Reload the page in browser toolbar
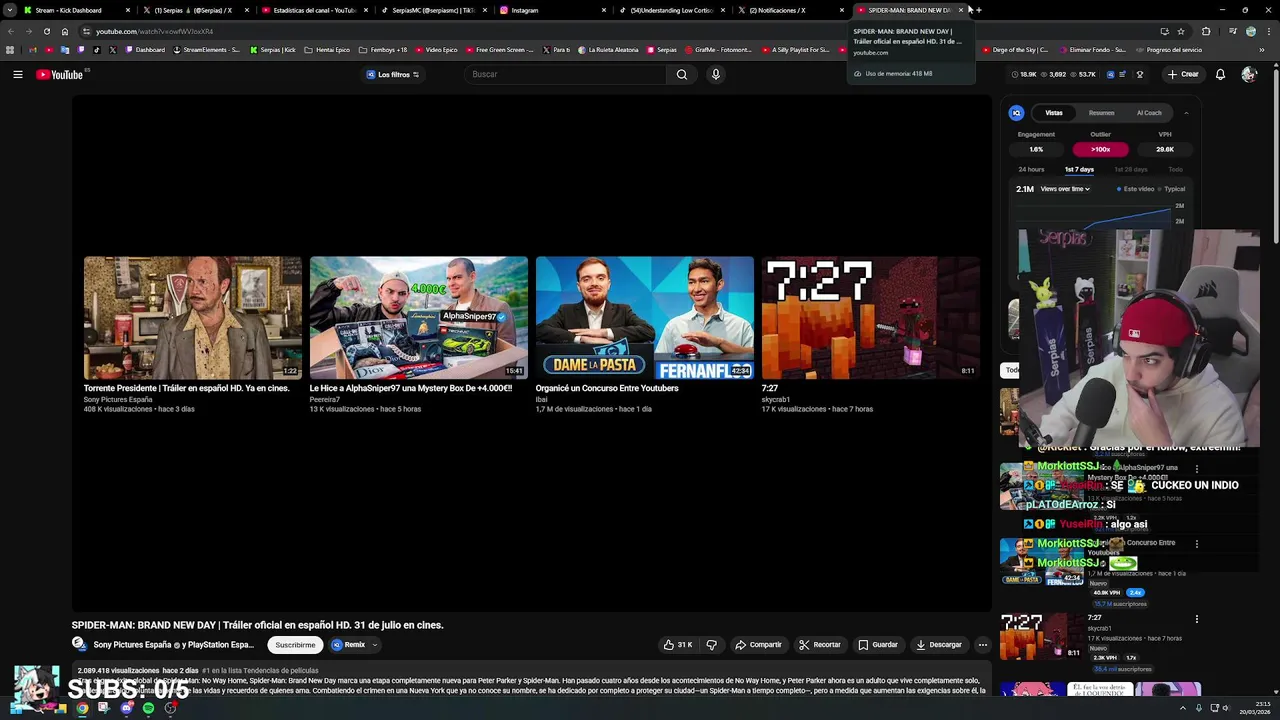The height and width of the screenshot is (720, 1280). coord(46,31)
